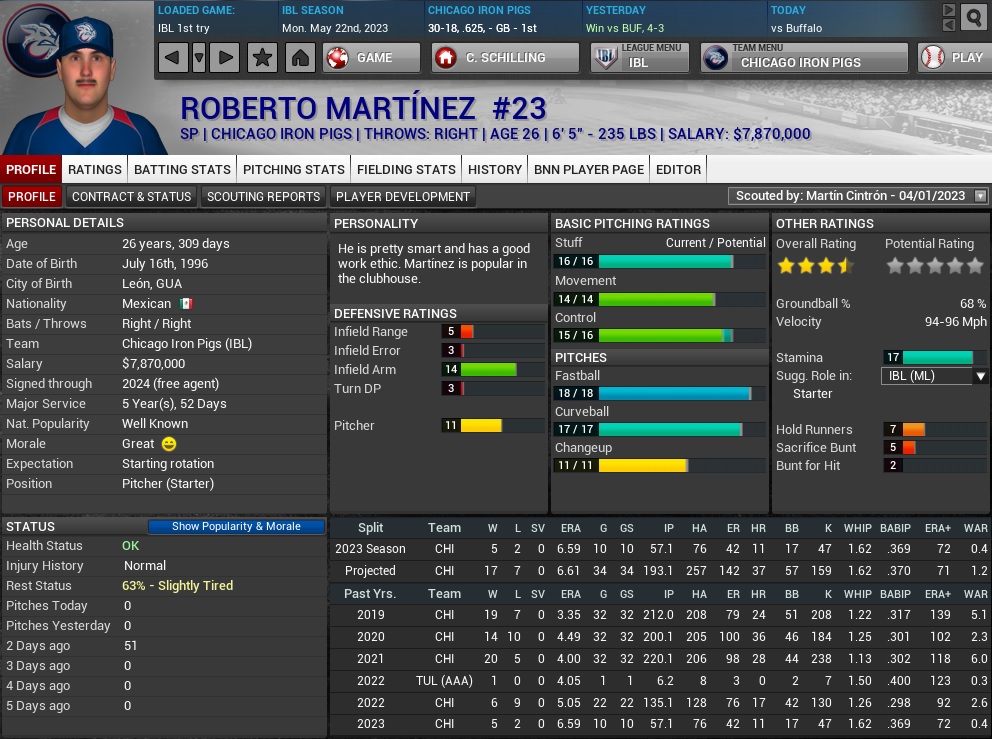Click Show Popularity & Morale button

point(236,526)
